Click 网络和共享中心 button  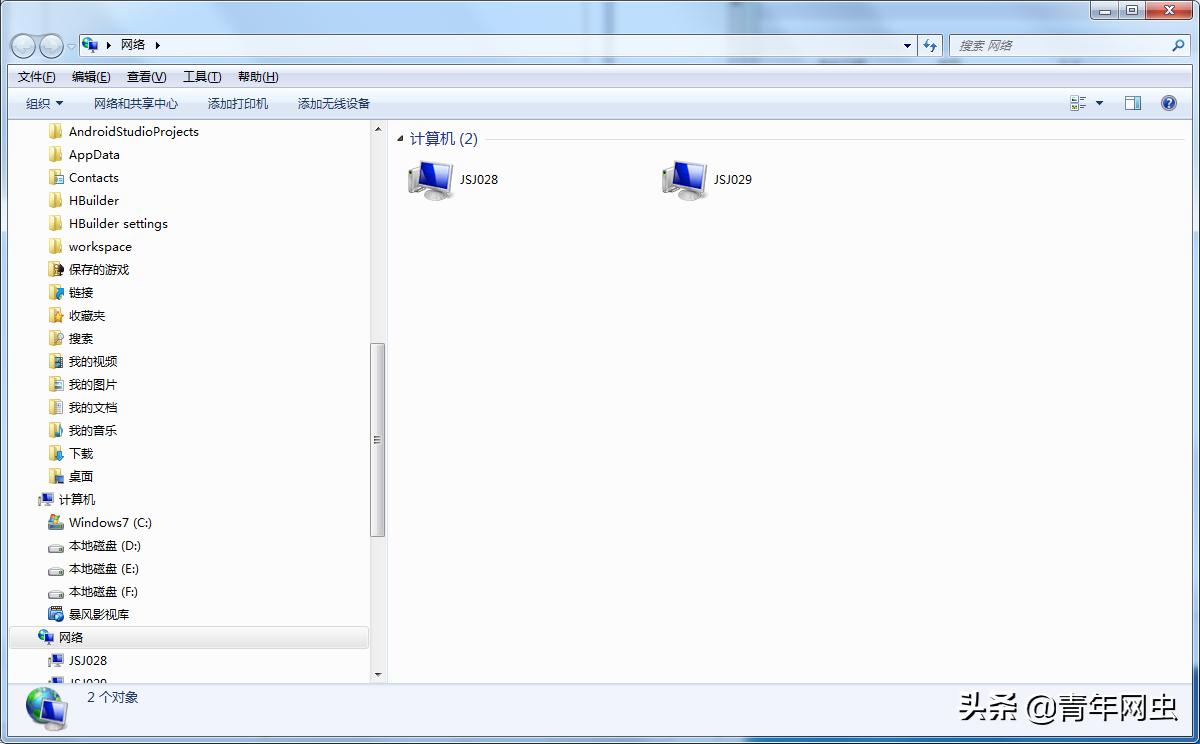(136, 103)
